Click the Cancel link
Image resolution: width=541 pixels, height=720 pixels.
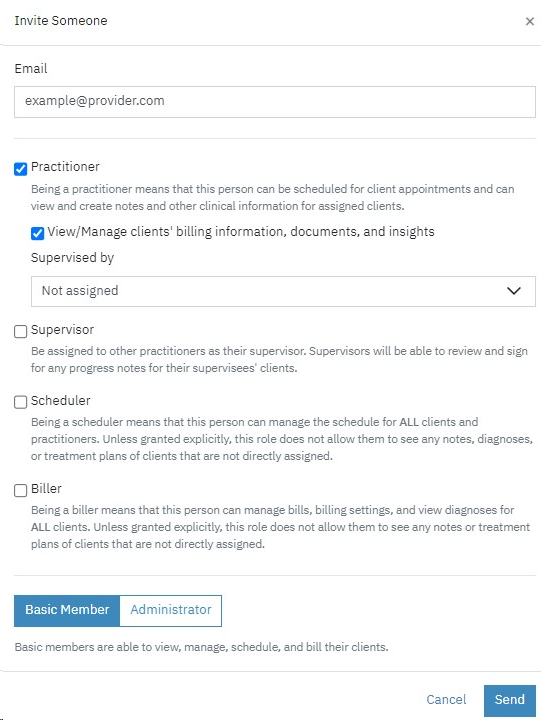(x=446, y=699)
